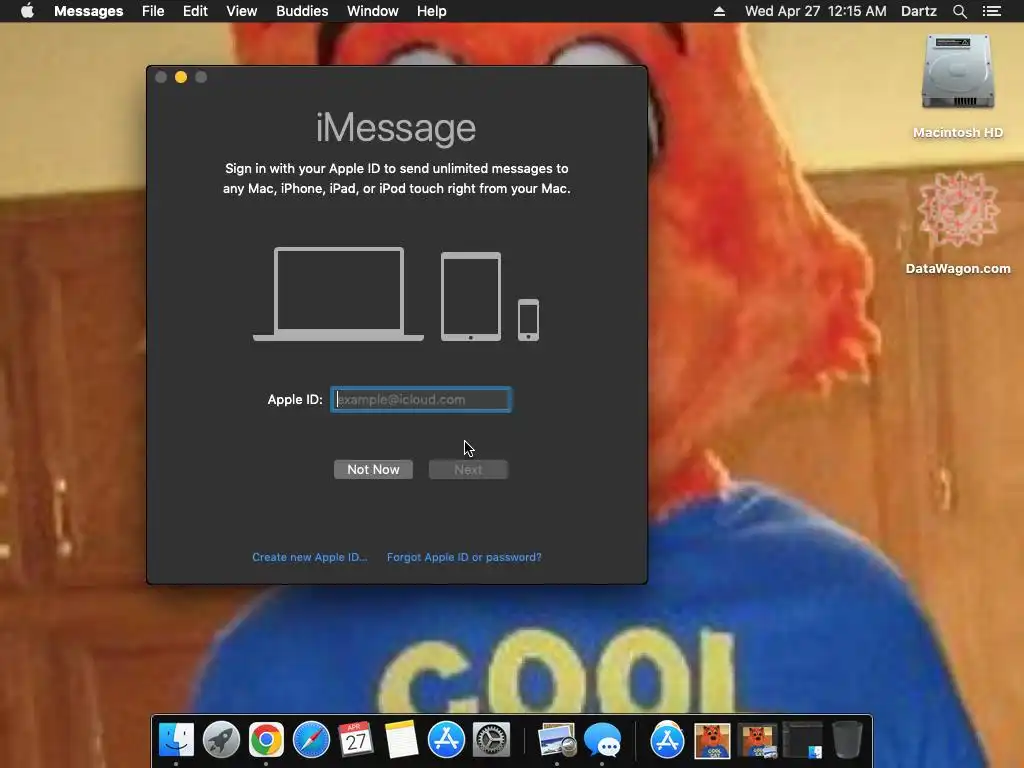Open App Store icon beside Notes
The image size is (1024, 768).
(x=446, y=740)
